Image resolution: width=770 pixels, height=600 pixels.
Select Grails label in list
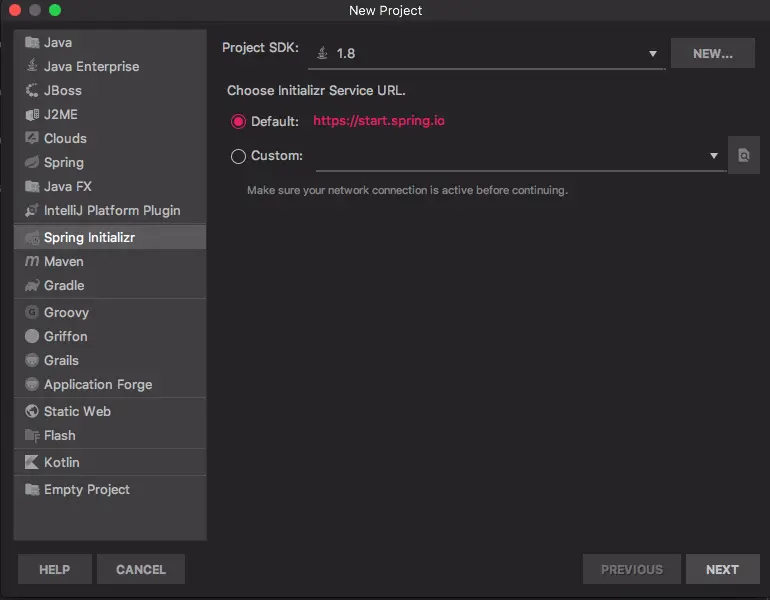tap(61, 360)
